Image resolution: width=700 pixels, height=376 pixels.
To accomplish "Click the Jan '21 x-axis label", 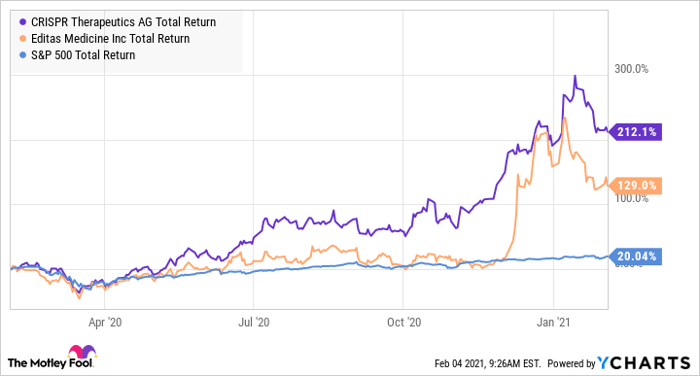I will click(554, 322).
